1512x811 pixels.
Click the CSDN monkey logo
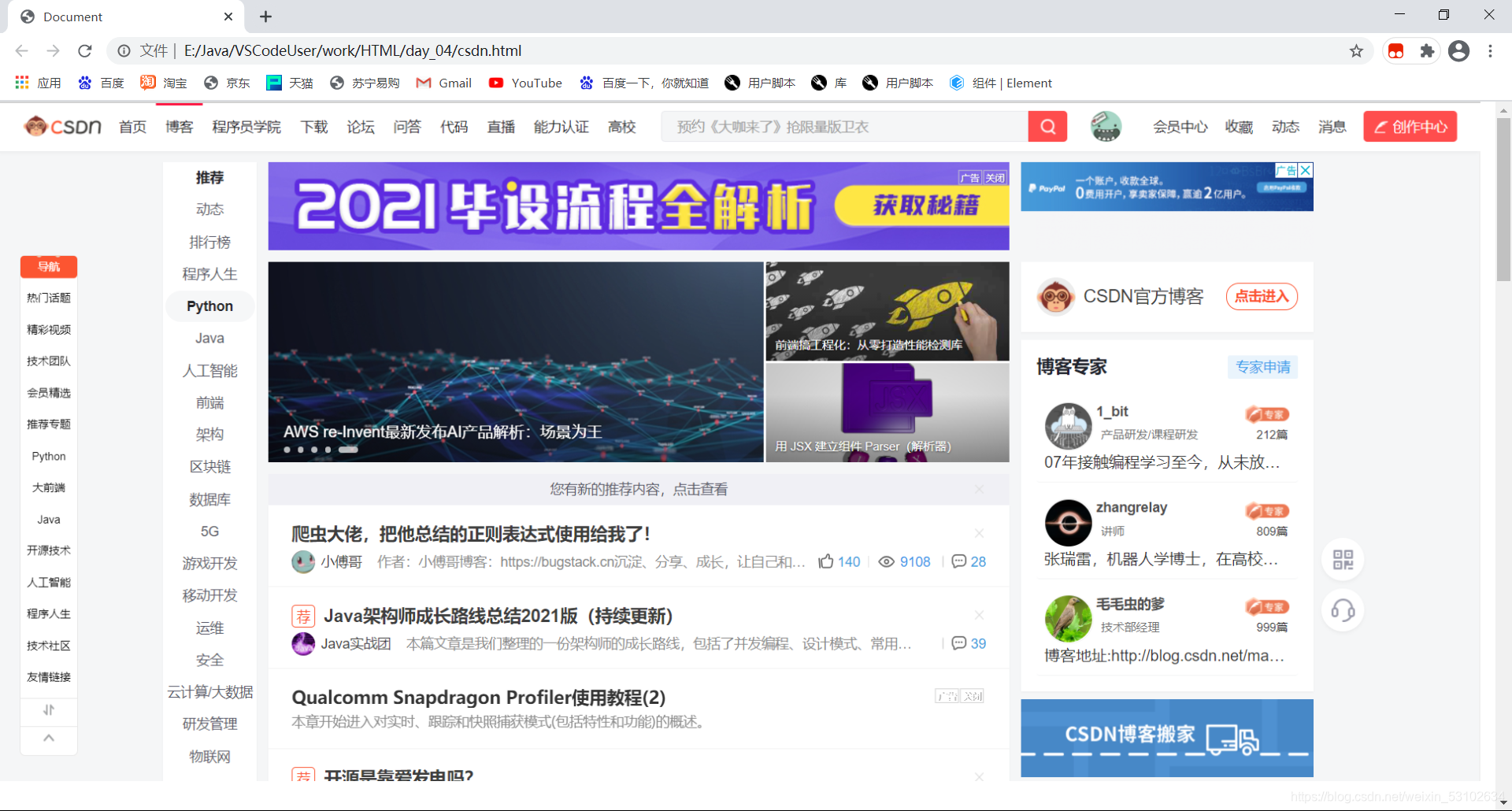coord(63,126)
